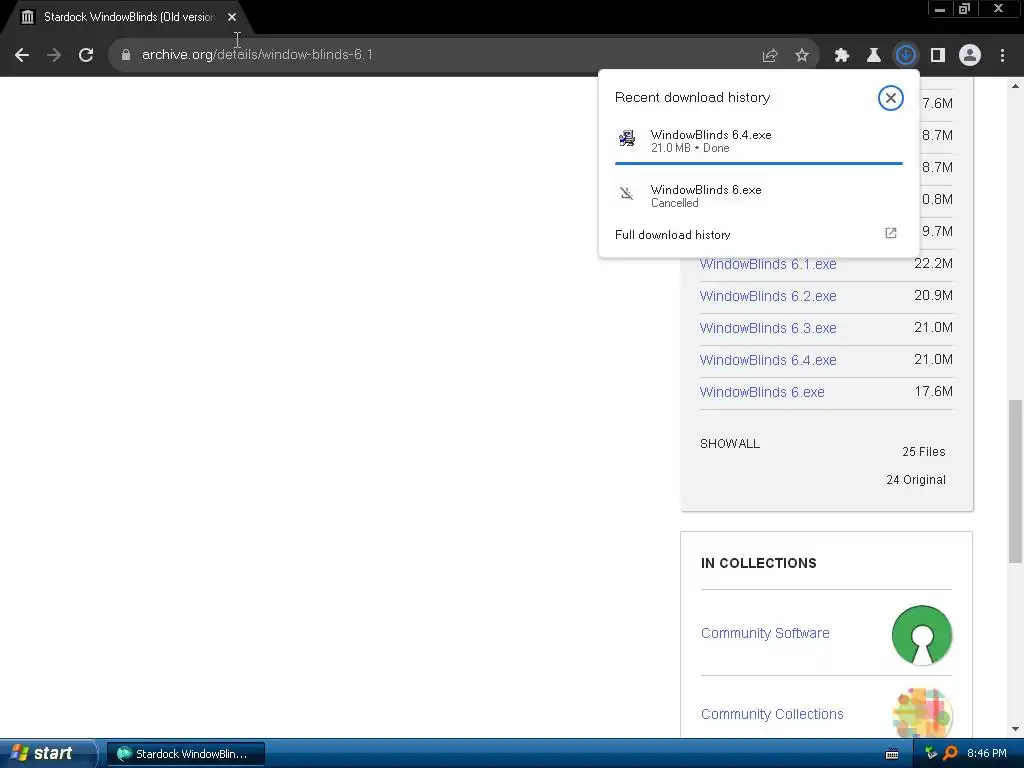Viewport: 1024px width, 768px height.
Task: Click SHOW ALL files
Action: point(730,443)
